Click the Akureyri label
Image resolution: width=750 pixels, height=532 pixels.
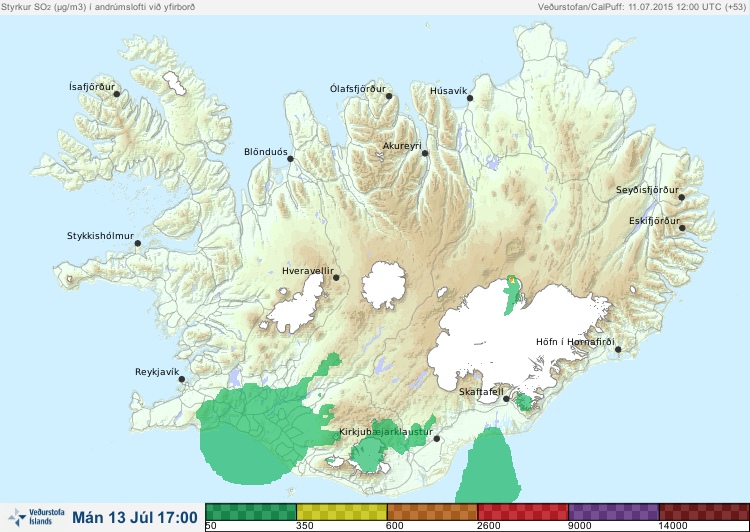coord(402,146)
